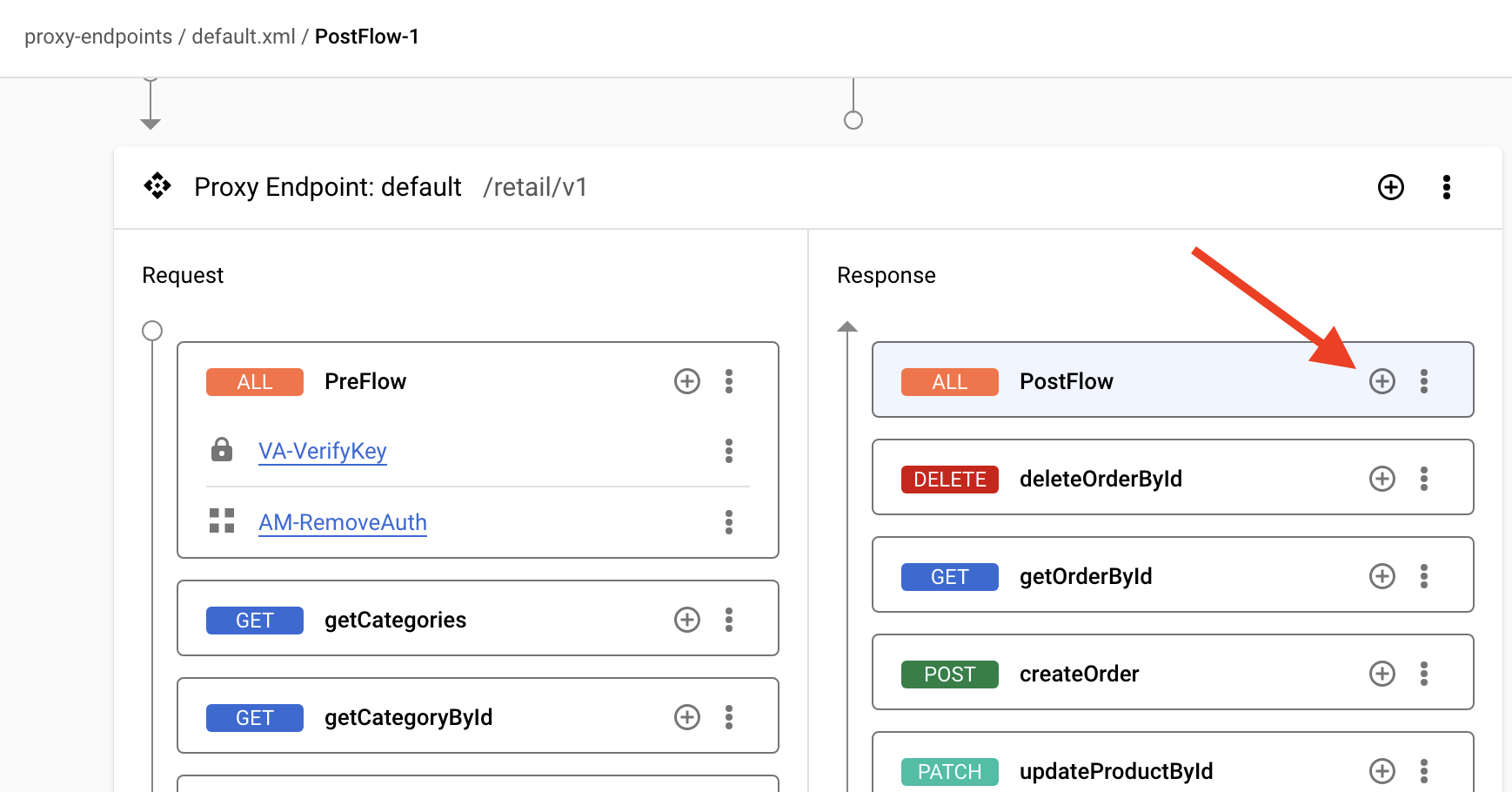Open PreFlow more options menu
The image size is (1512, 792).
coord(728,381)
